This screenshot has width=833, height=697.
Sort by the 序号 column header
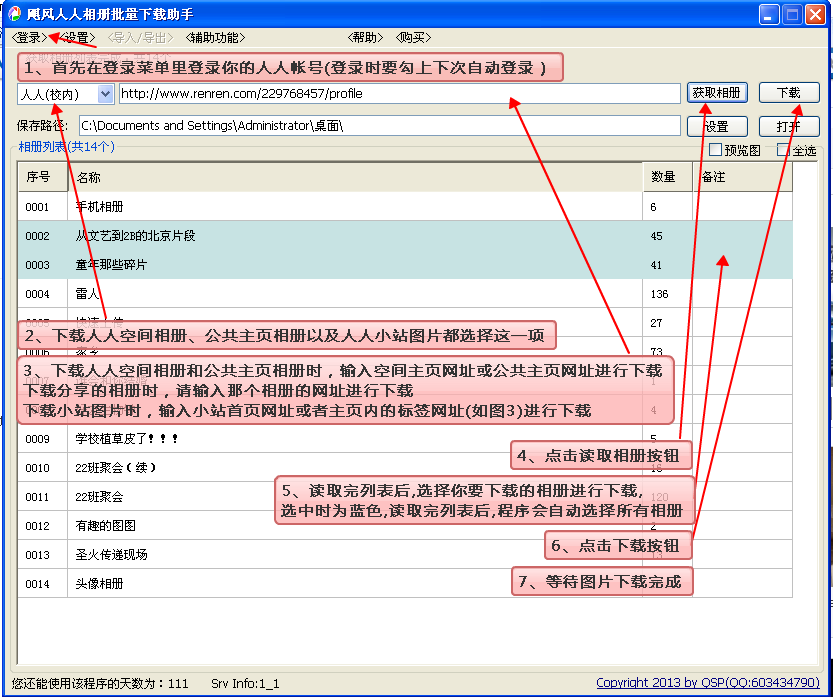(x=43, y=177)
